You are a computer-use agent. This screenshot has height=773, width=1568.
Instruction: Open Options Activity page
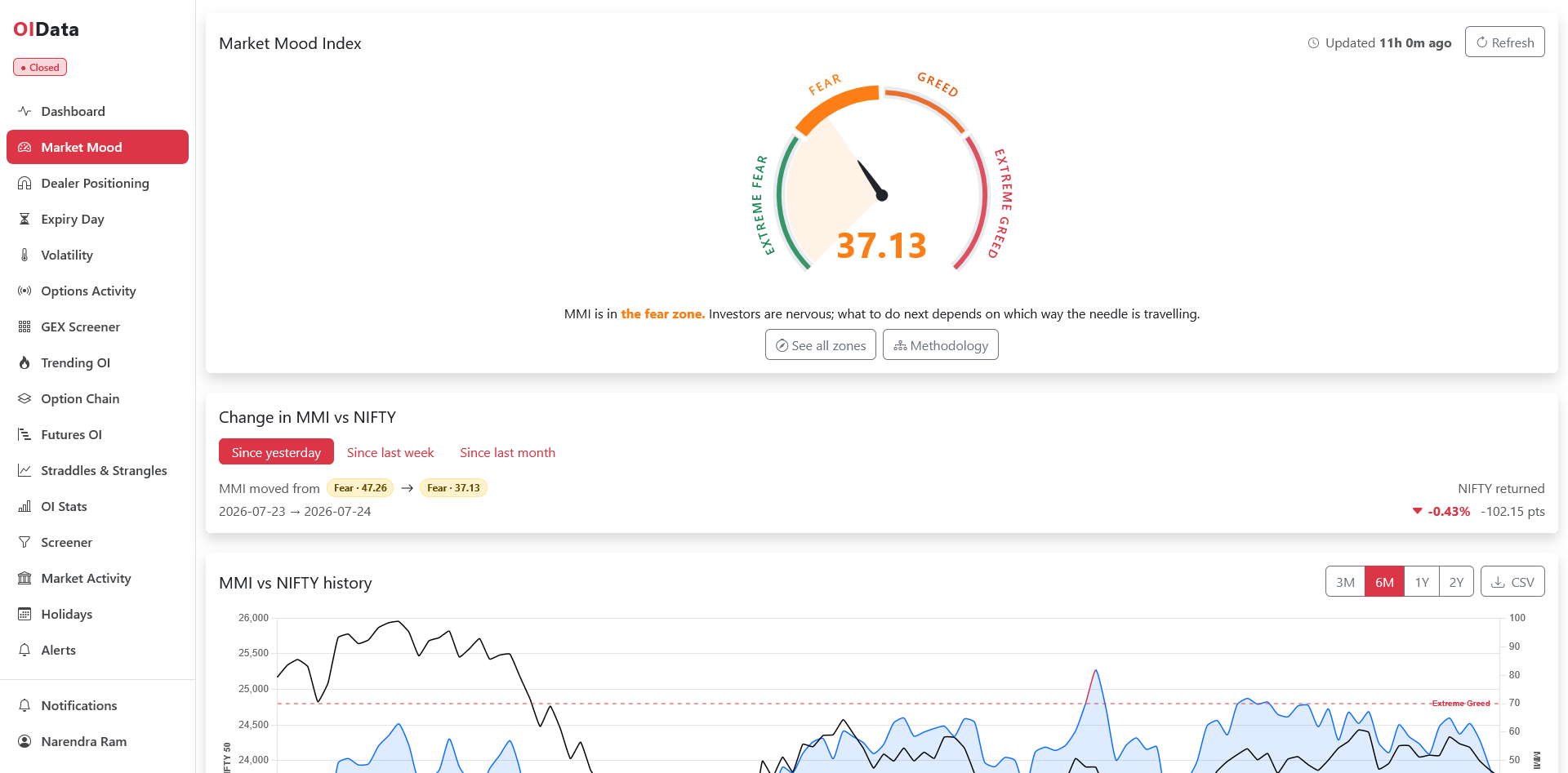click(97, 291)
